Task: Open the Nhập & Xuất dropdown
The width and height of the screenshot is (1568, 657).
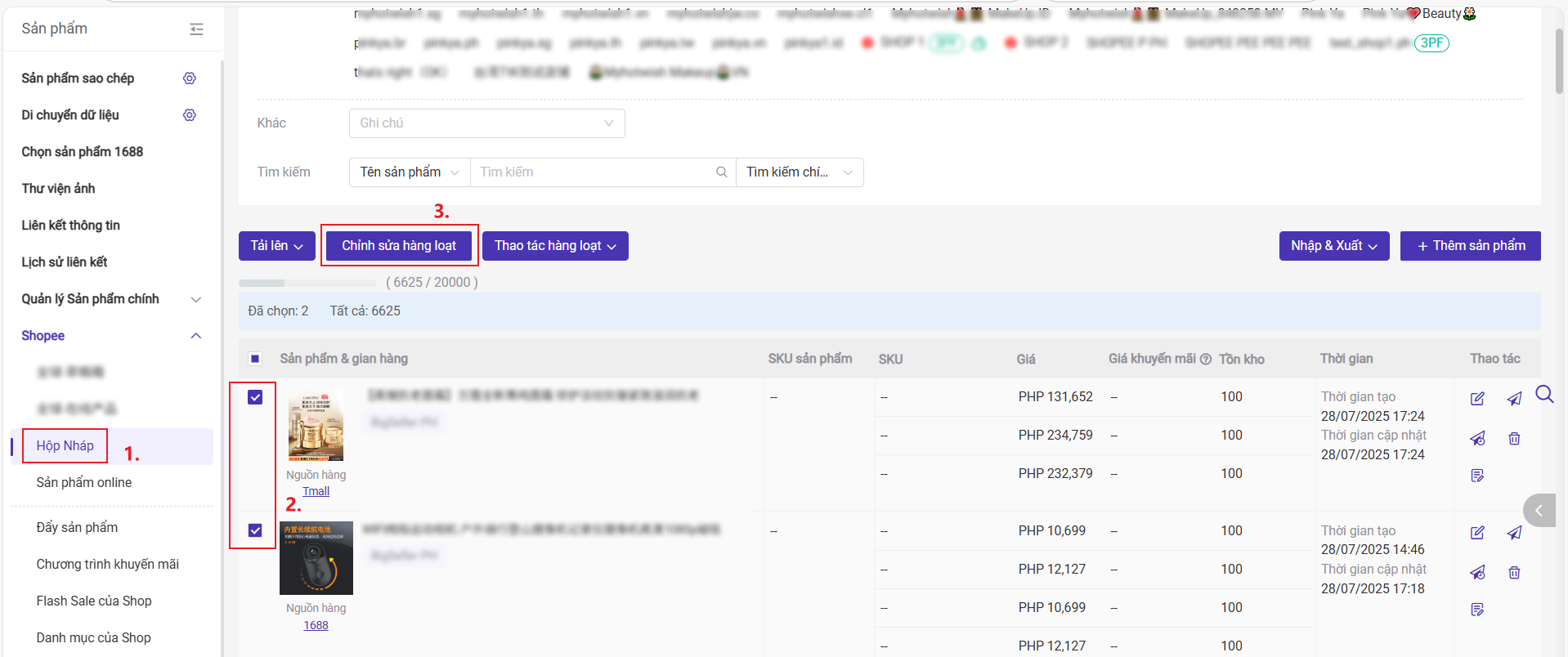Action: pos(1333,246)
